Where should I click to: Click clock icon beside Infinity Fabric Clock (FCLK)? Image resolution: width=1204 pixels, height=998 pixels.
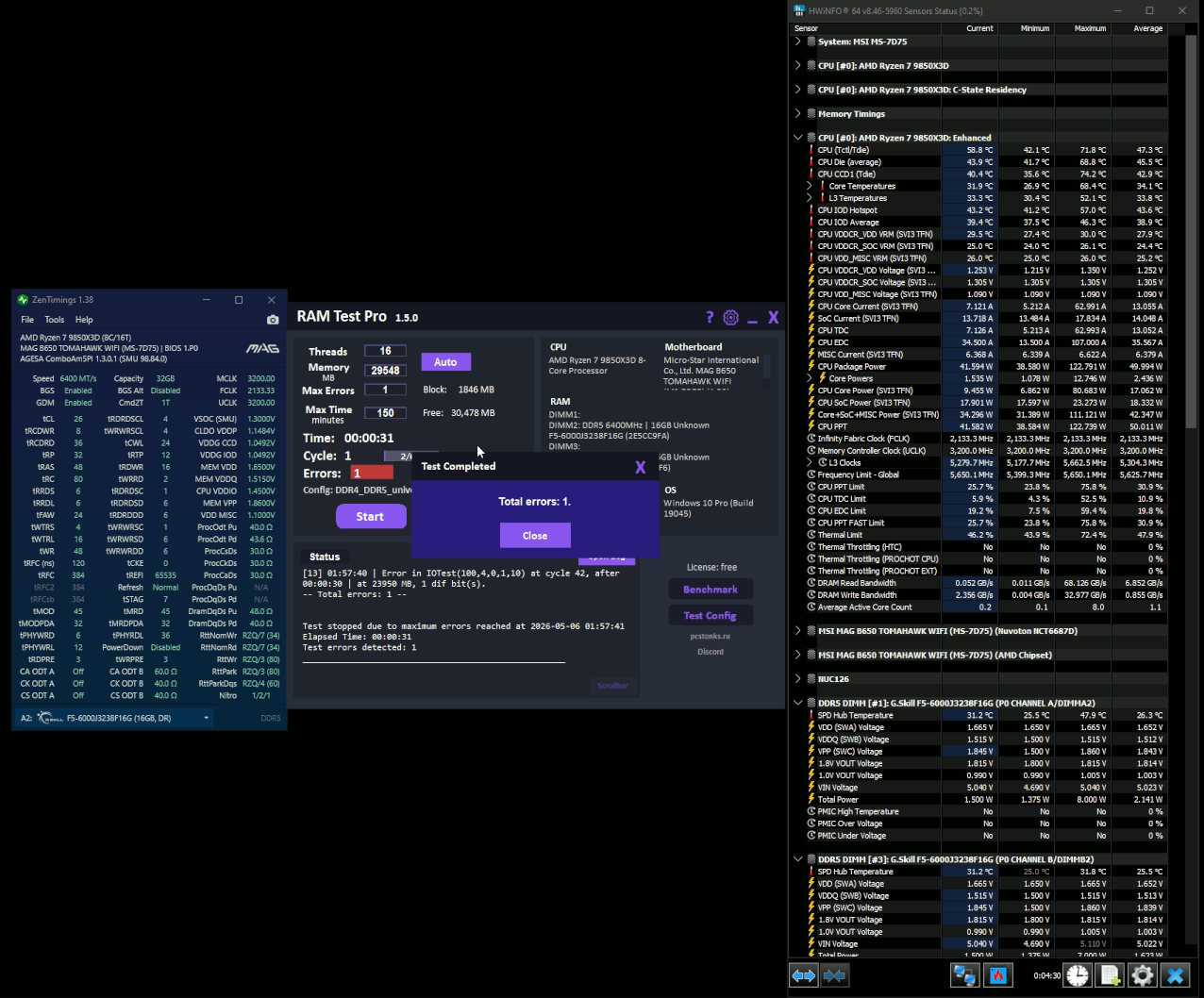[811, 439]
